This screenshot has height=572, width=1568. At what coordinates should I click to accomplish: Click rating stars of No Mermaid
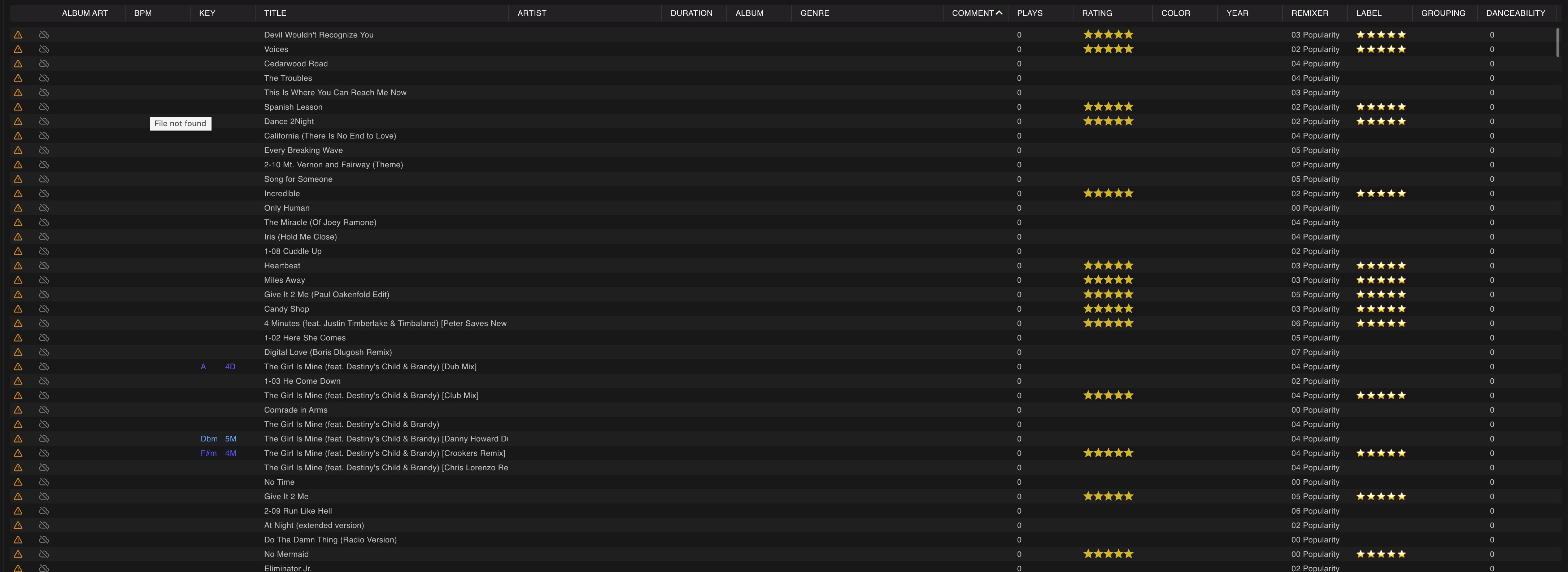[x=1108, y=554]
